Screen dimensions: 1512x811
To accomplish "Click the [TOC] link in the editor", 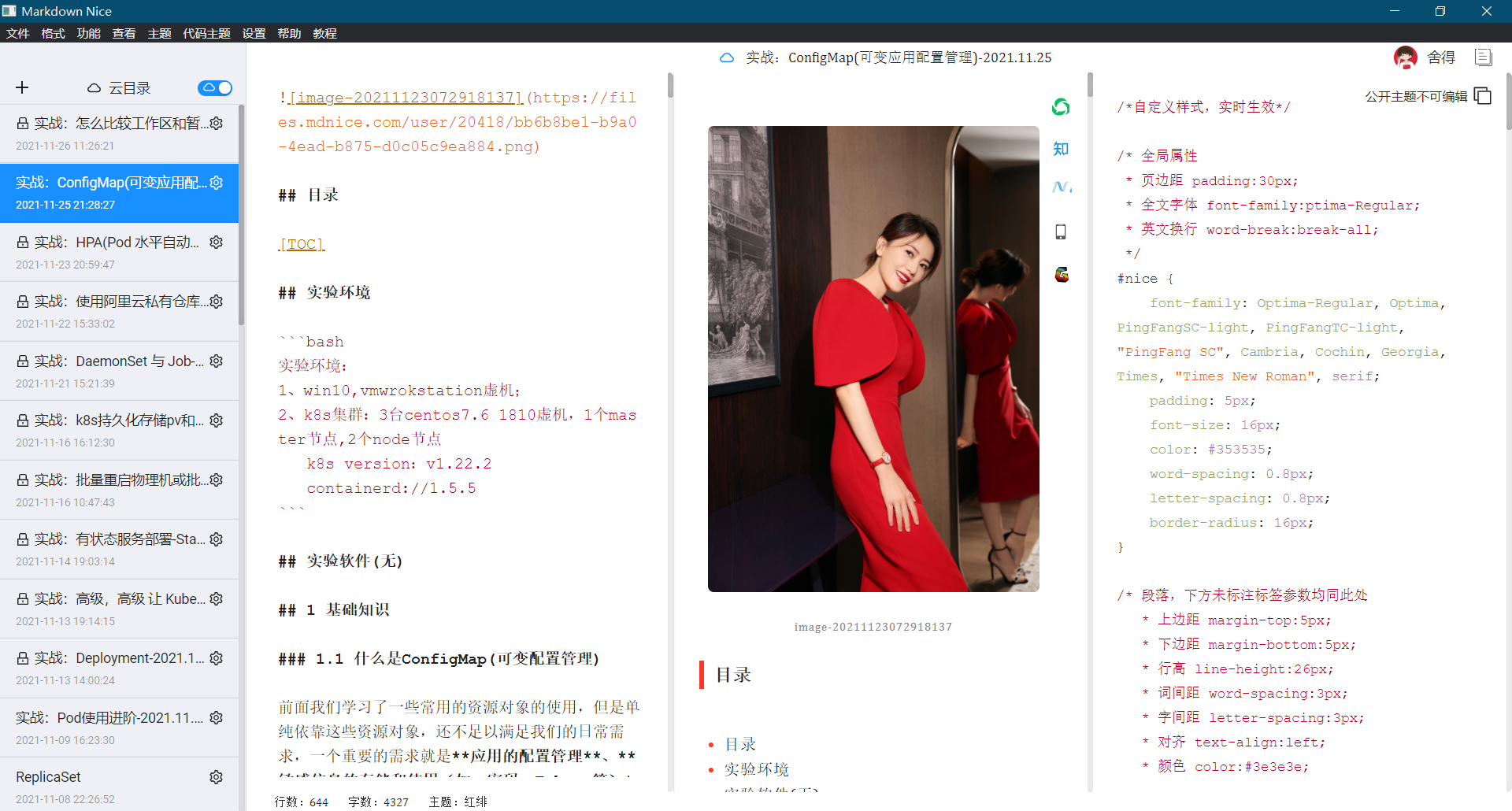I will pyautogui.click(x=302, y=244).
